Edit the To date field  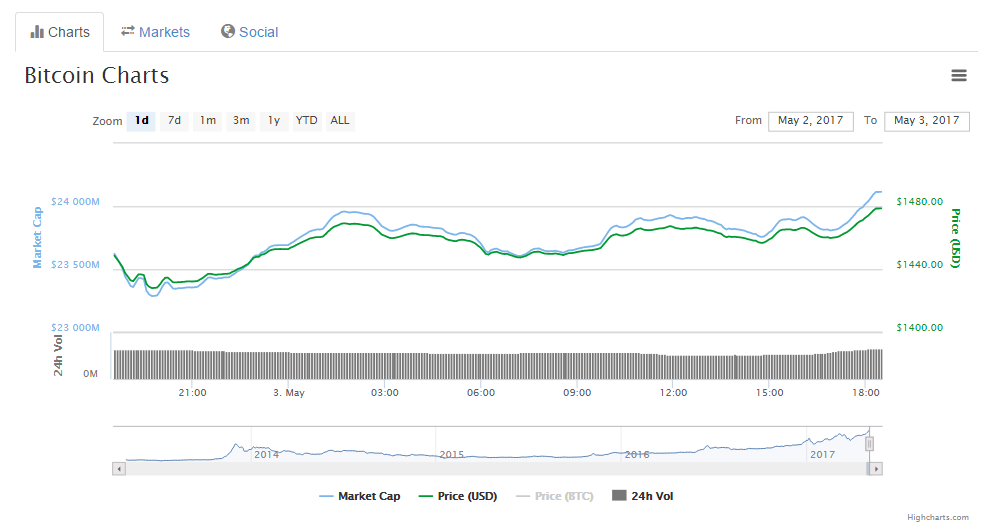coord(926,121)
